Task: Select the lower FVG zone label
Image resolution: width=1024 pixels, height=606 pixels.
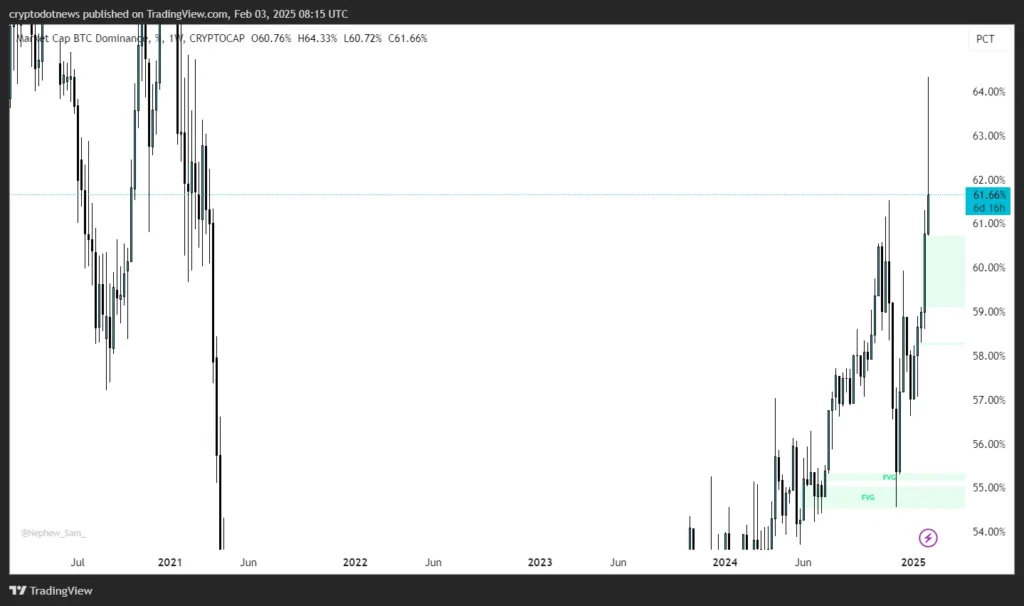Action: [868, 497]
